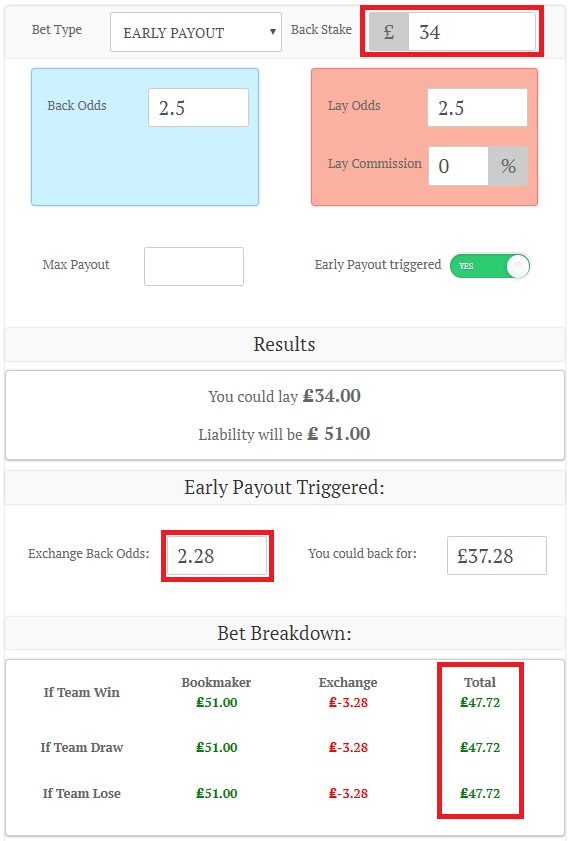This screenshot has height=841, width=571.
Task: Click the 'You could back for' amount box
Action: (x=497, y=556)
